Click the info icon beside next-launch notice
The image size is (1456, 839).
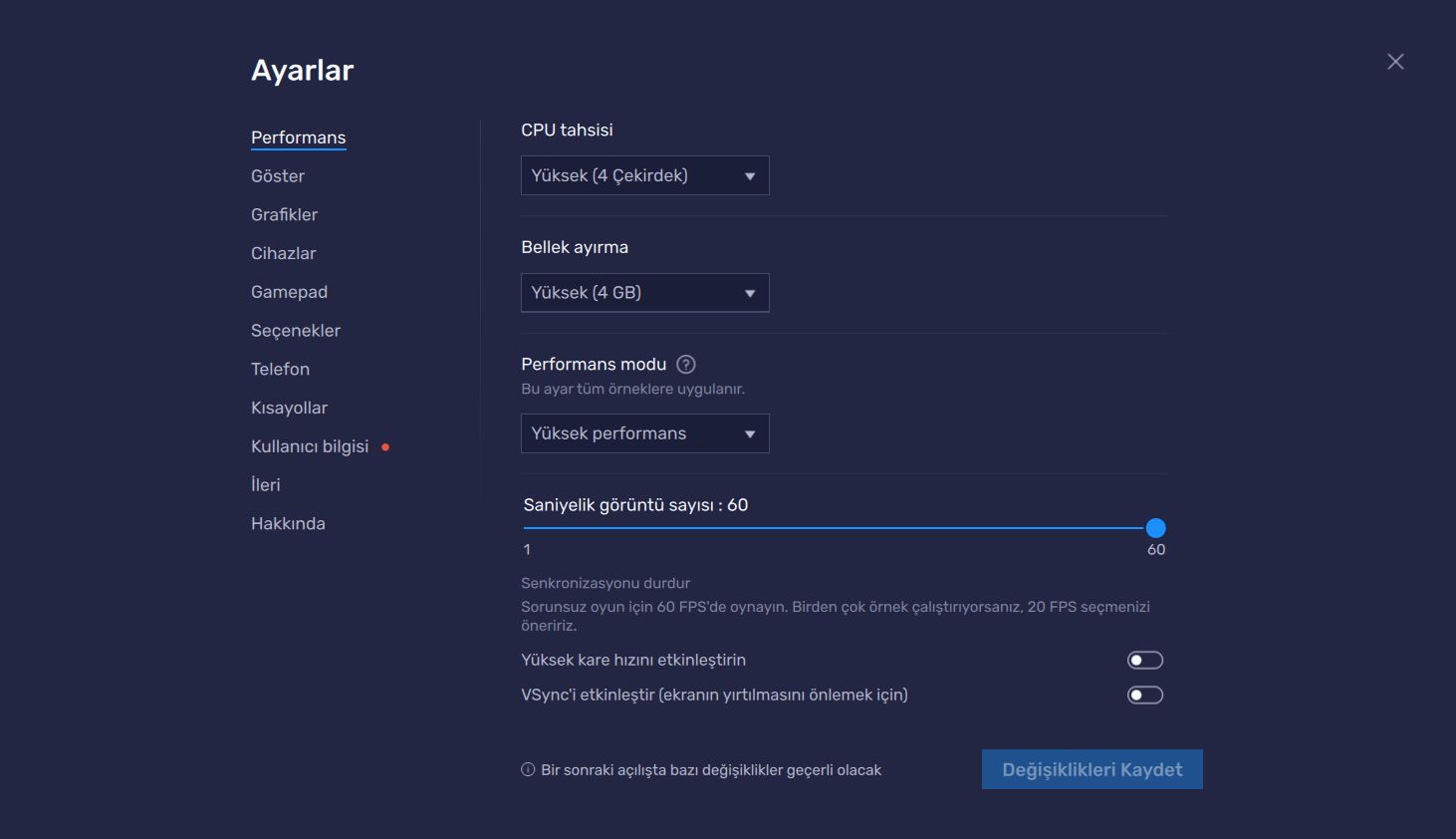tap(528, 770)
